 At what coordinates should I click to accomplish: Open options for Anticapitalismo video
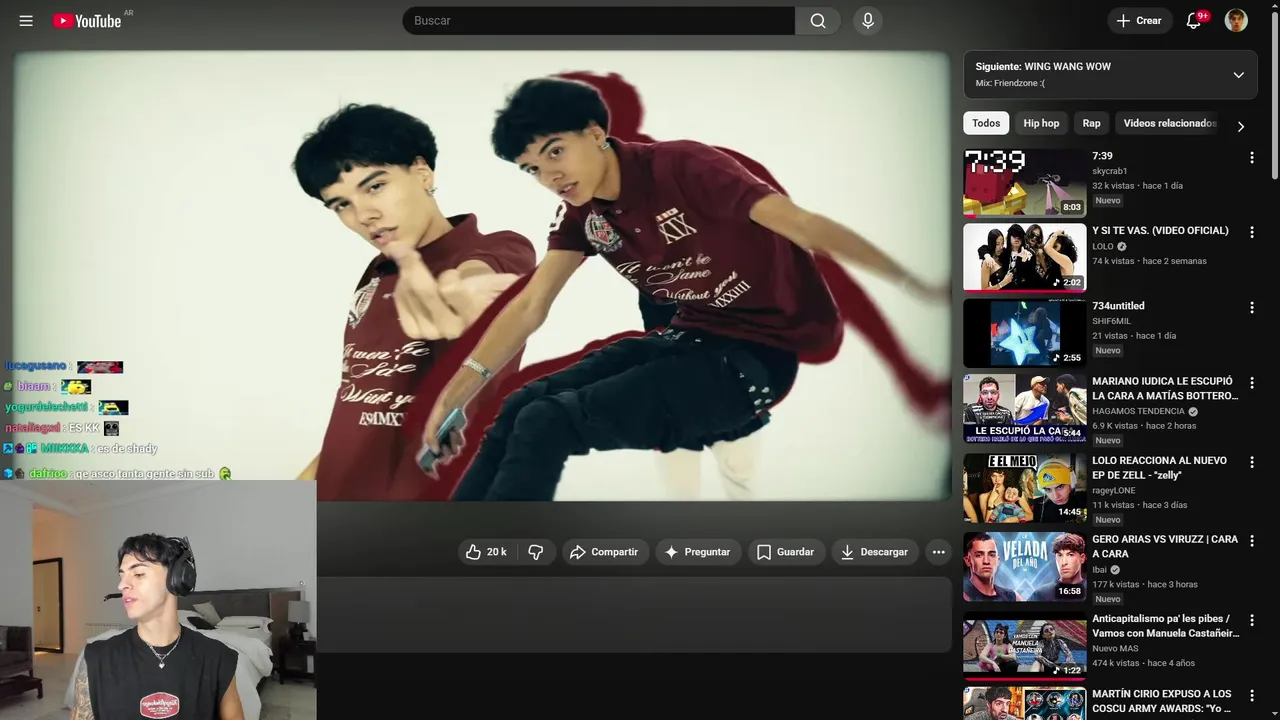click(x=1251, y=619)
